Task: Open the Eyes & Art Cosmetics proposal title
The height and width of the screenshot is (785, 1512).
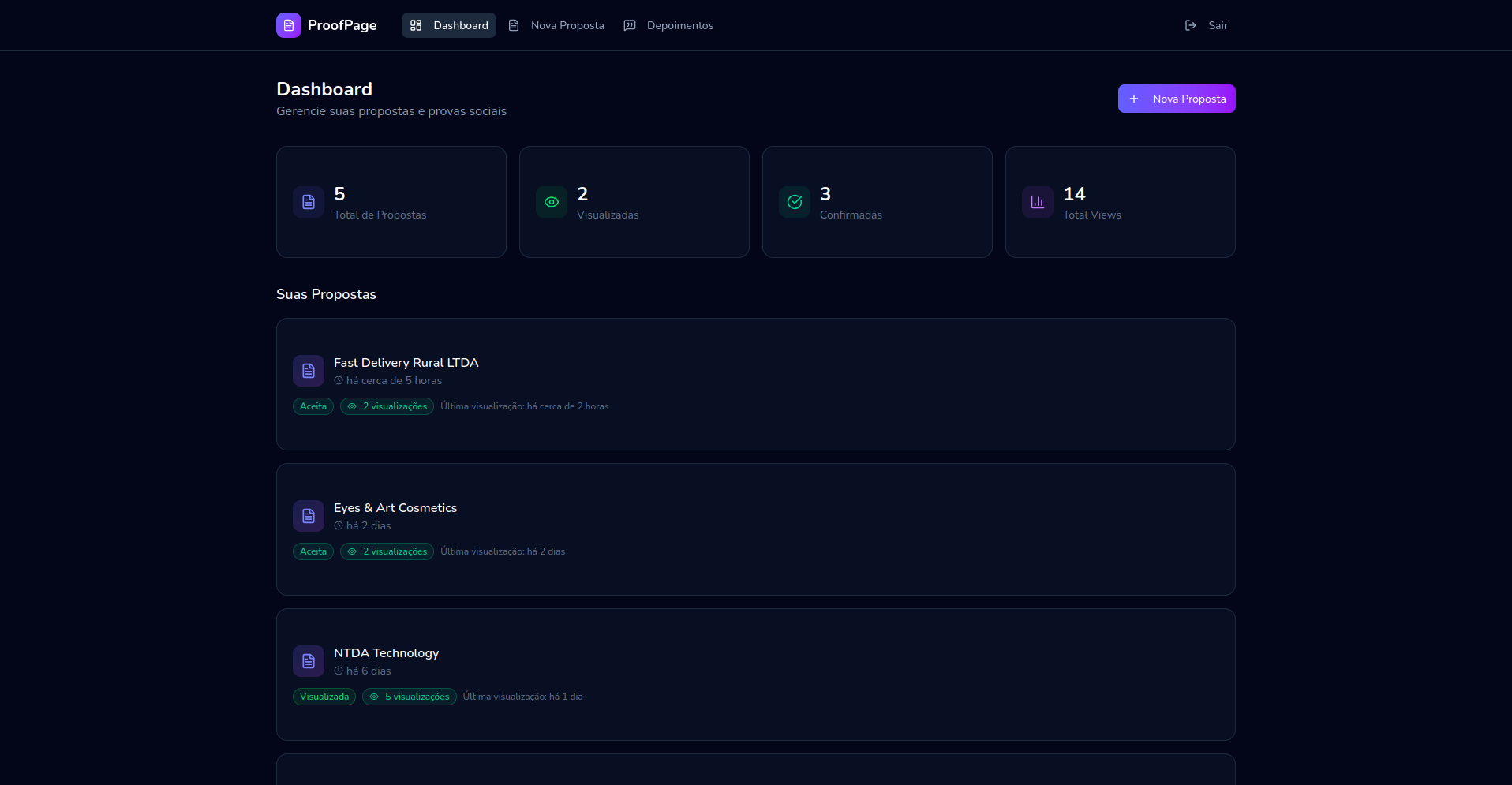Action: click(x=395, y=508)
